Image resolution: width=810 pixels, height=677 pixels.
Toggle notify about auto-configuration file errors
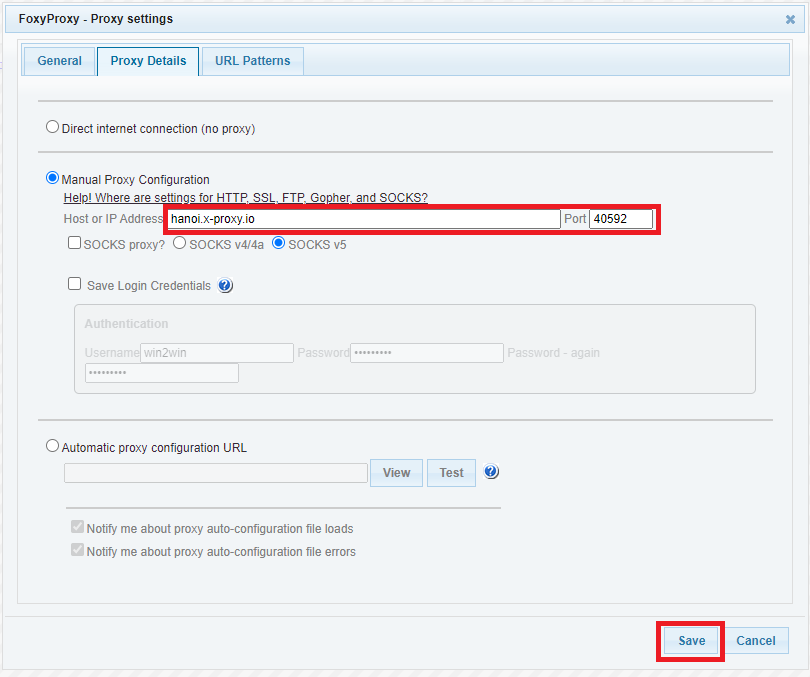[77, 549]
